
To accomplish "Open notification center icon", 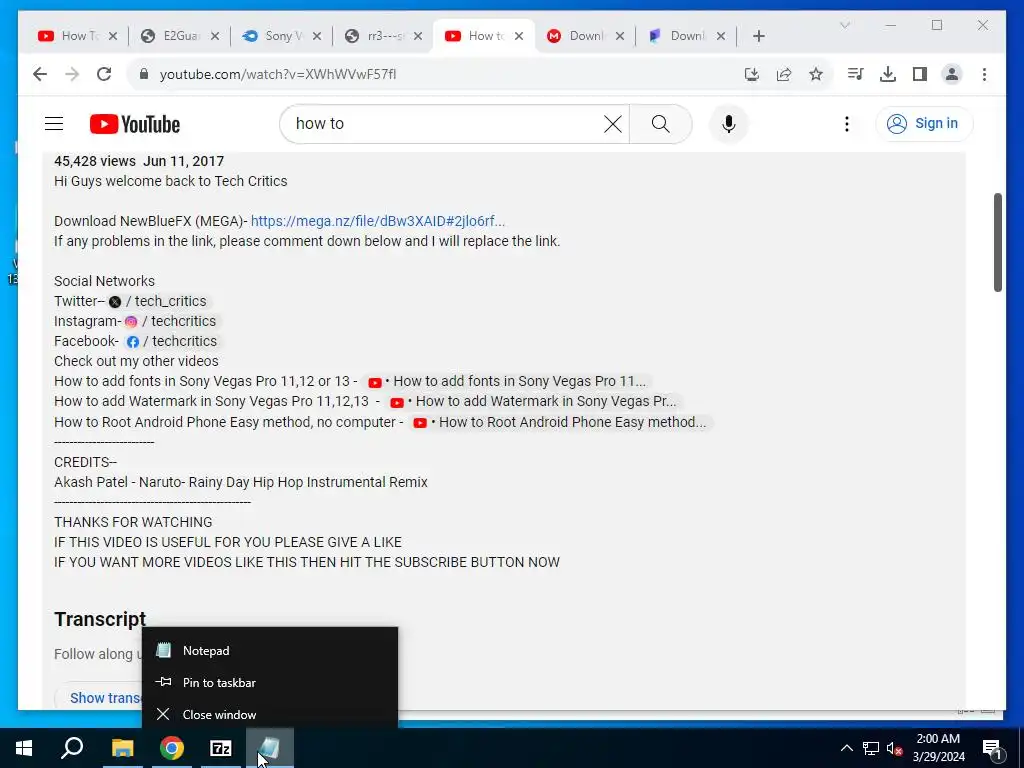I will 993,748.
